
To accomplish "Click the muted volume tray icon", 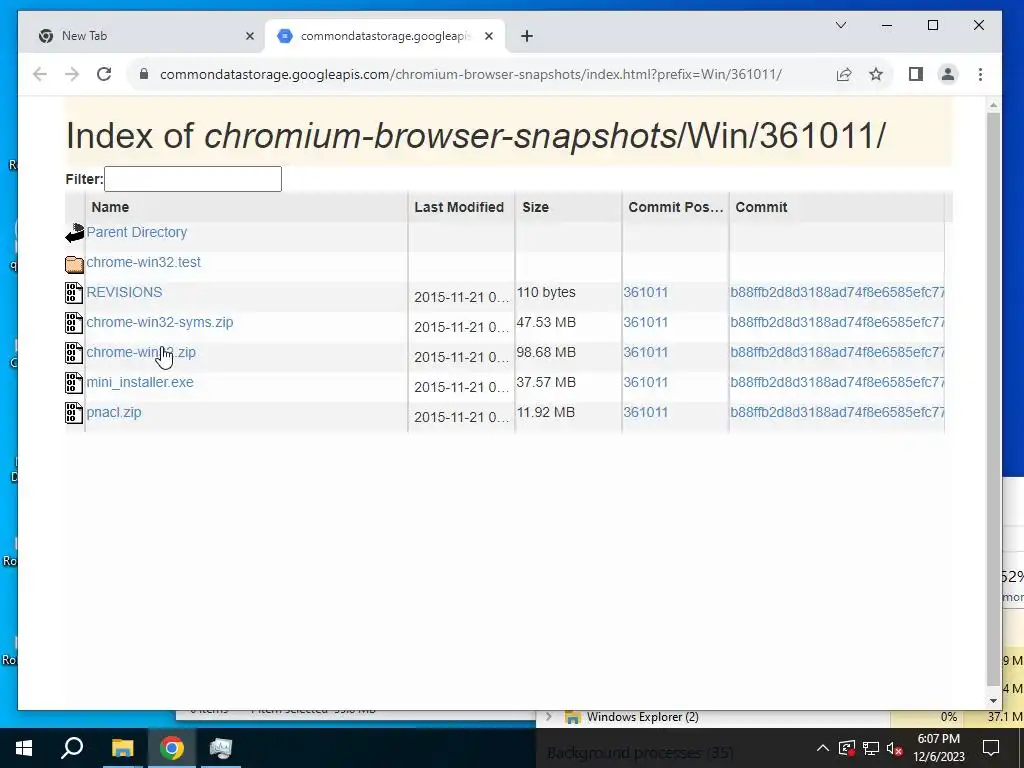I will click(895, 748).
